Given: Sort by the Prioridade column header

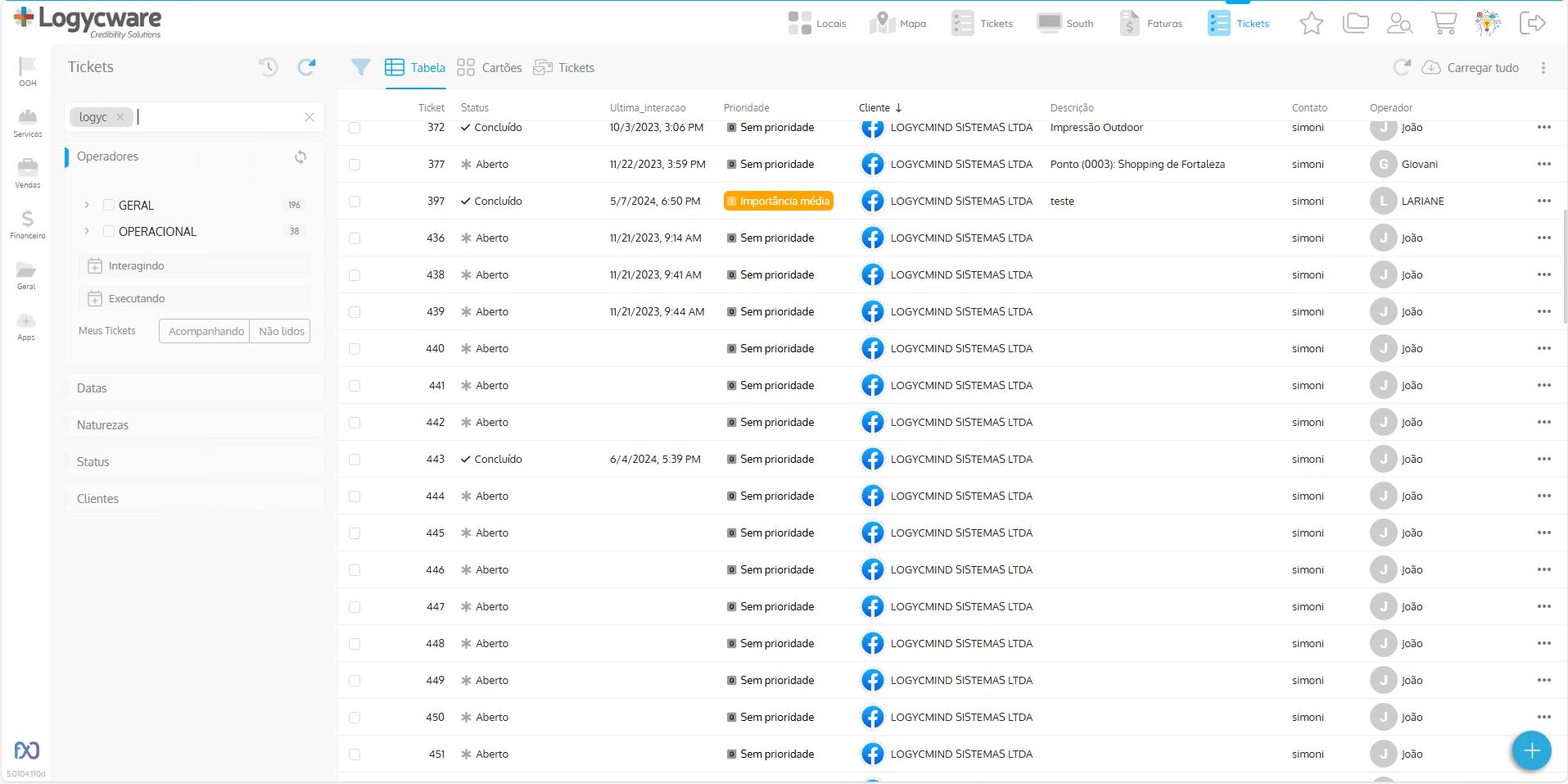Looking at the screenshot, I should click(747, 107).
